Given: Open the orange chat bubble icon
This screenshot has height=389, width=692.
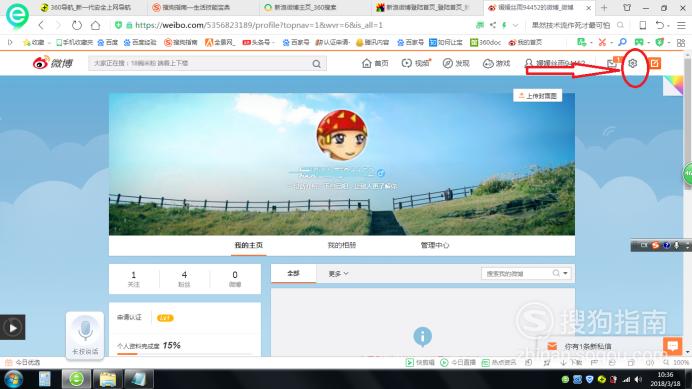Looking at the screenshot, I should click(672, 346).
